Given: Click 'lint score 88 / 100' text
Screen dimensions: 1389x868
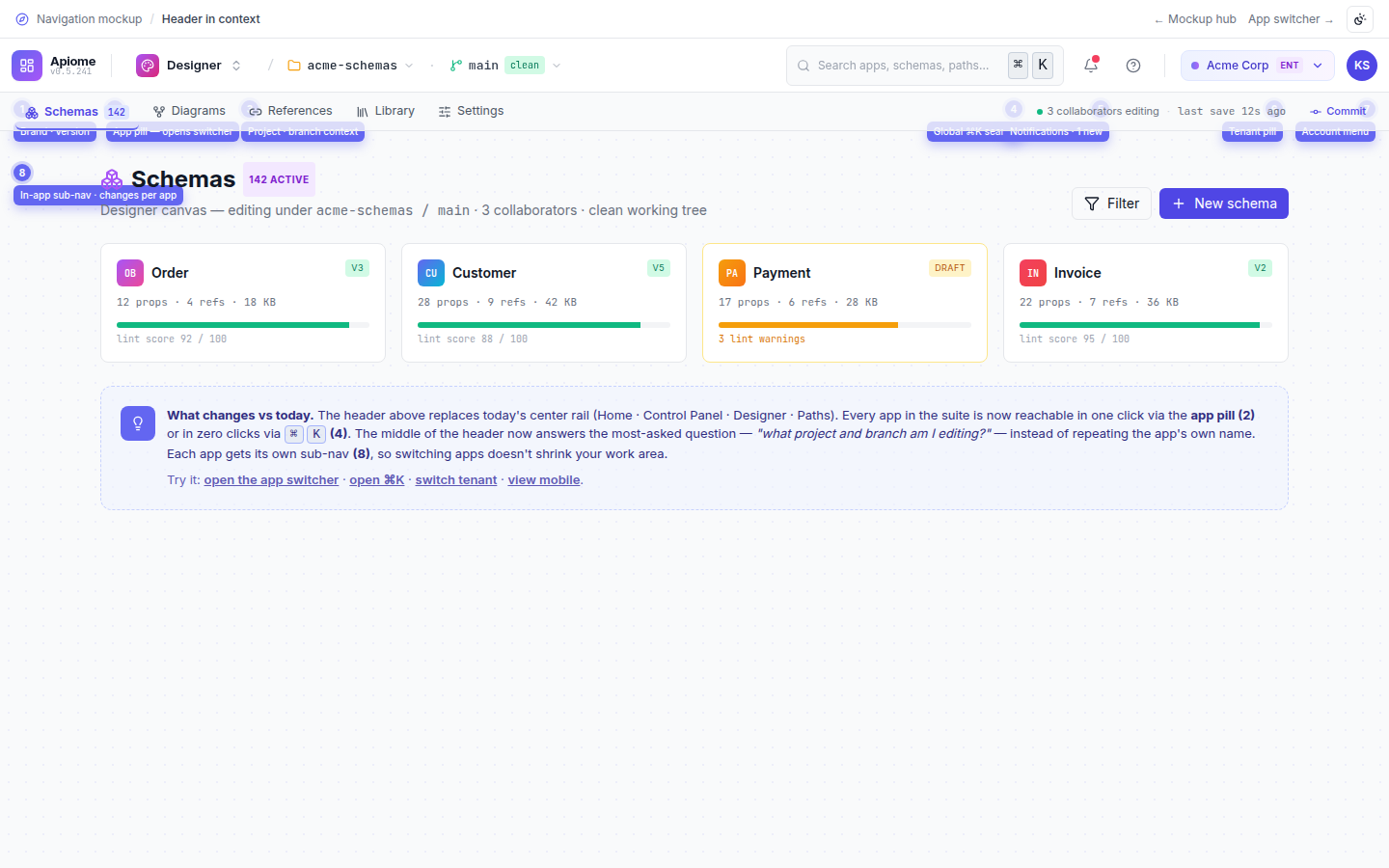Looking at the screenshot, I should pos(473,339).
